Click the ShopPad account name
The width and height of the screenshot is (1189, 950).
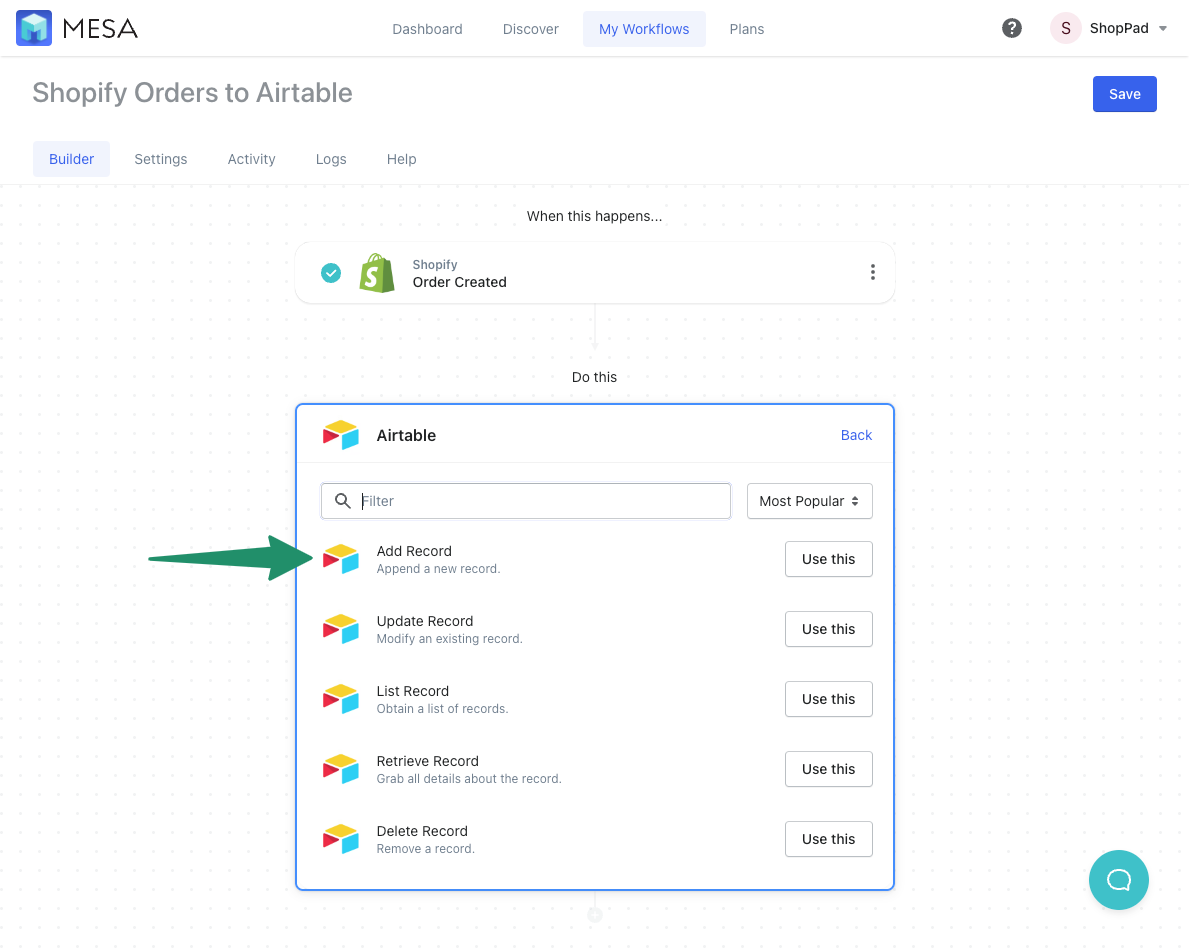click(x=1118, y=28)
